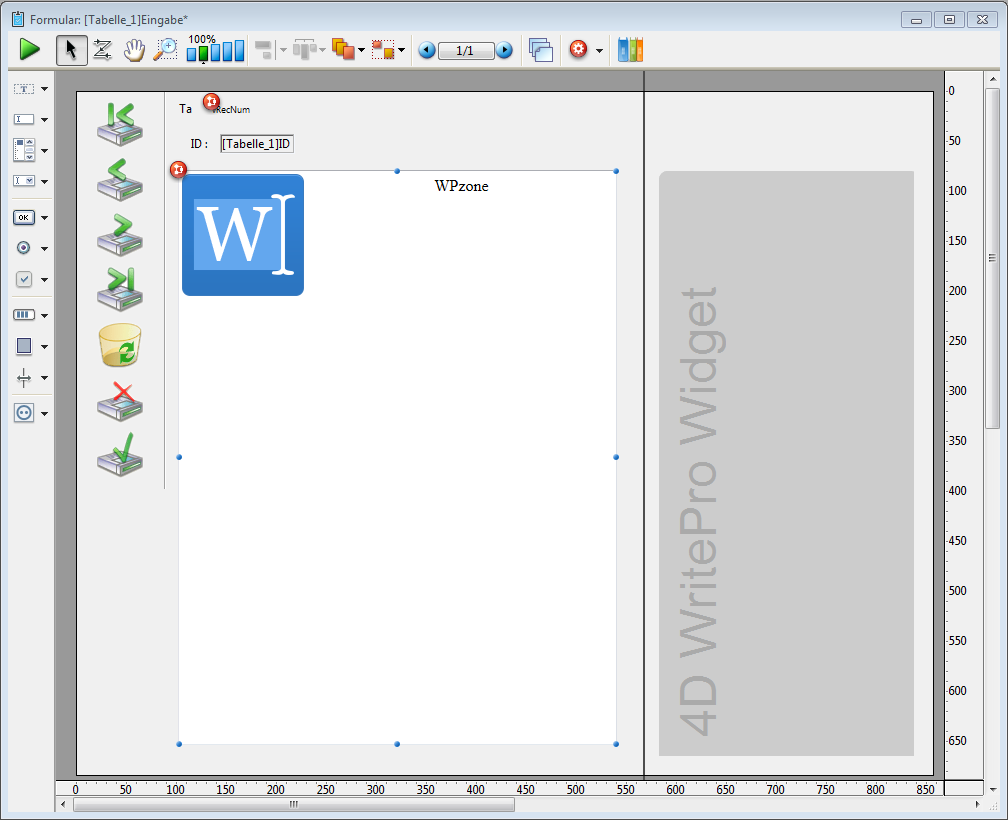Viewport: 1008px width, 820px height.
Task: Expand the static text tool dropdown arrow
Action: (44, 89)
